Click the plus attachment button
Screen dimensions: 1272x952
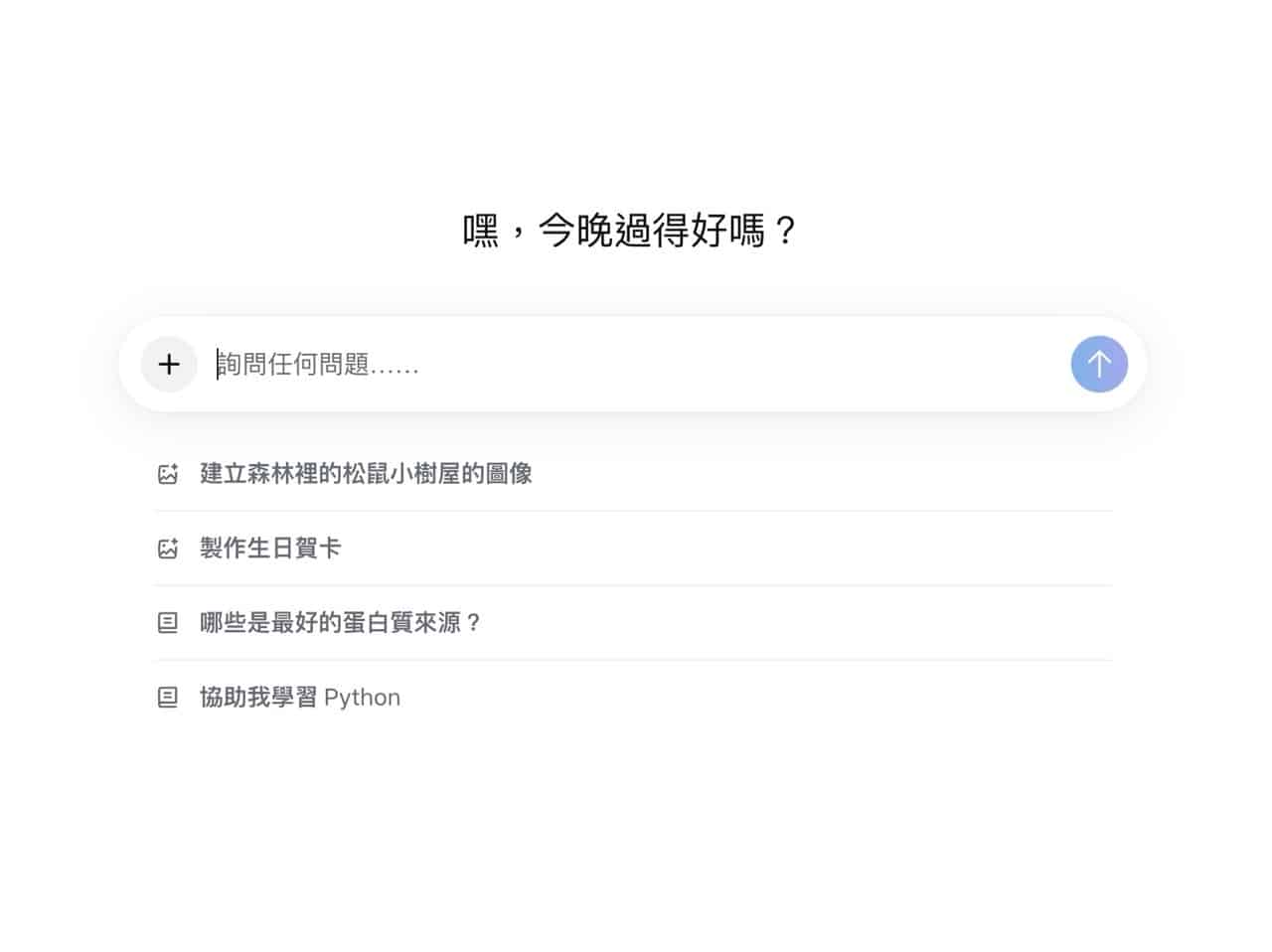pos(169,365)
